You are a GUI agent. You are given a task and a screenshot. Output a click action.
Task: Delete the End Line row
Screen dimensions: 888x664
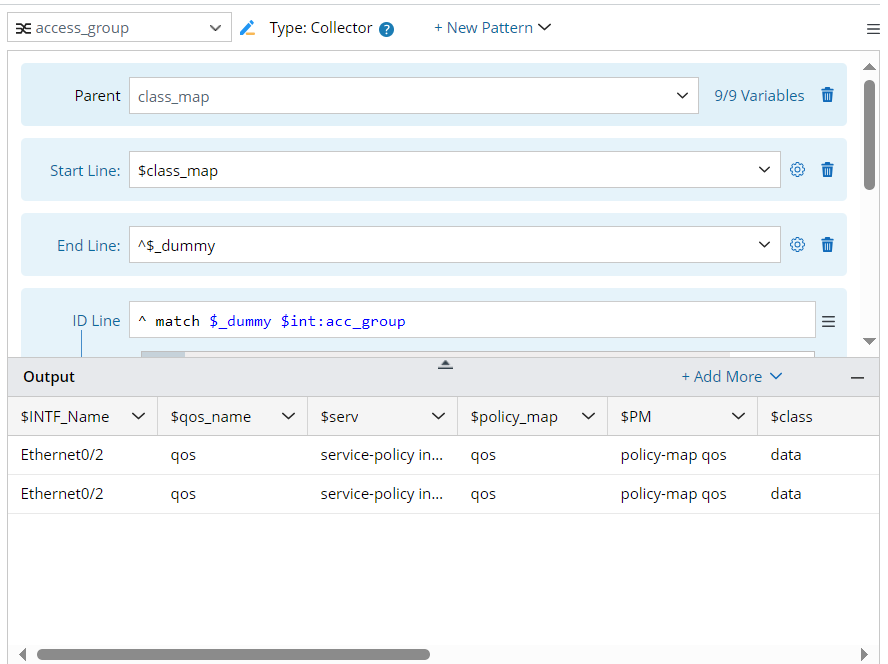pyautogui.click(x=827, y=245)
